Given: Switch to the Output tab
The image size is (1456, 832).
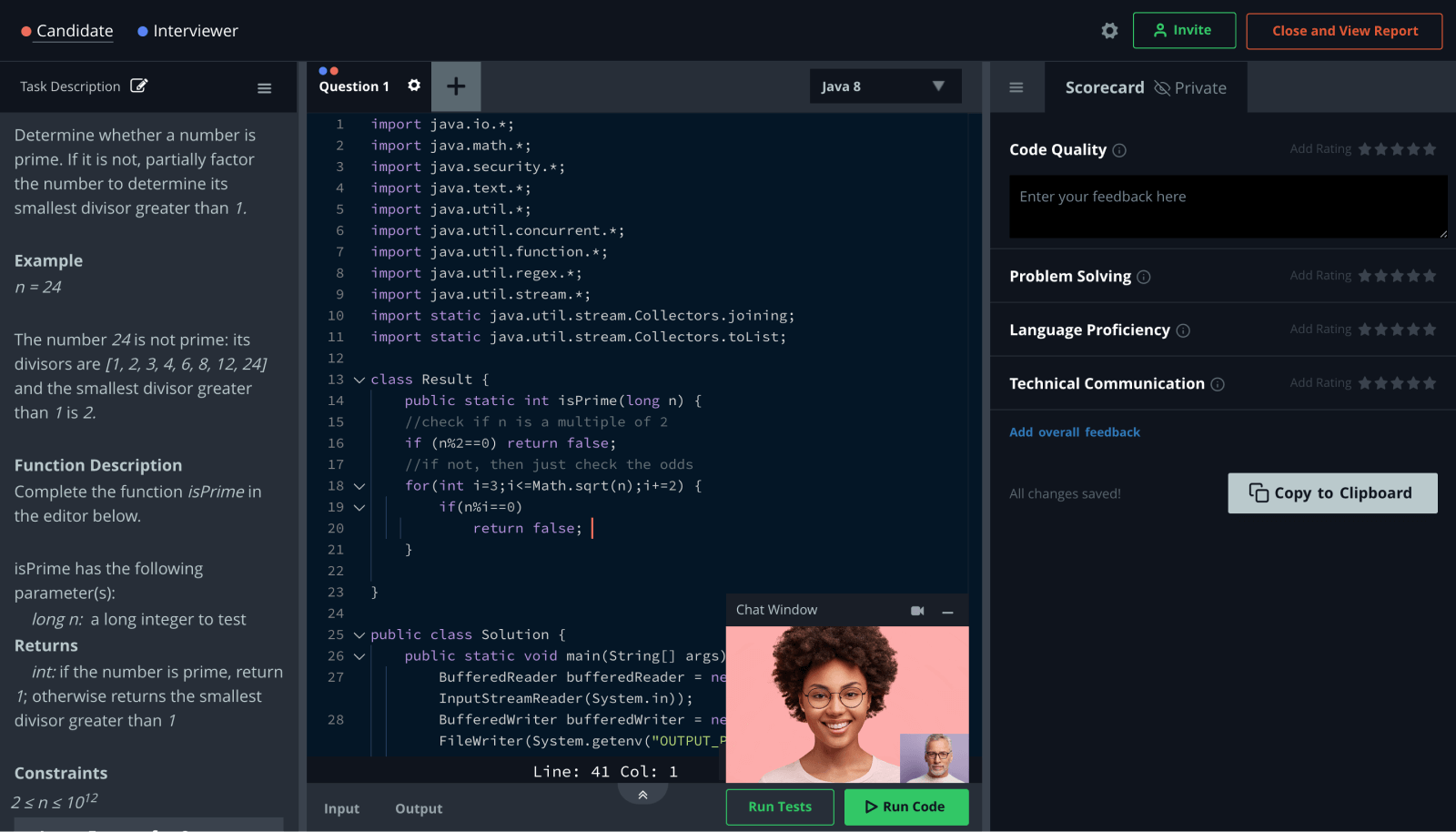Looking at the screenshot, I should coord(419,808).
